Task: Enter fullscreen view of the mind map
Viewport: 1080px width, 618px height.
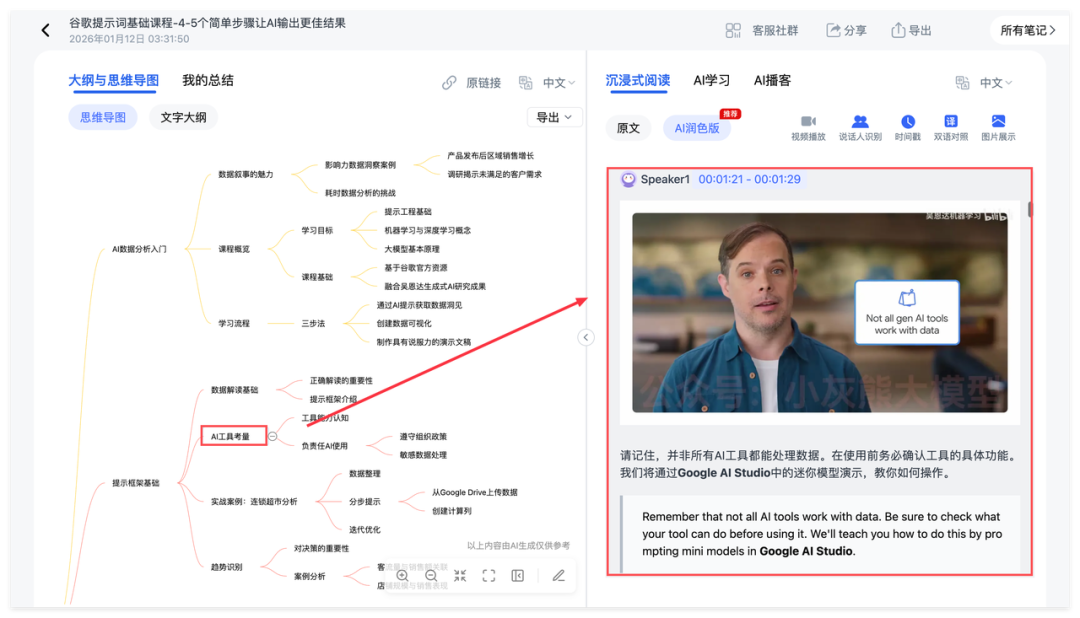Action: [489, 575]
